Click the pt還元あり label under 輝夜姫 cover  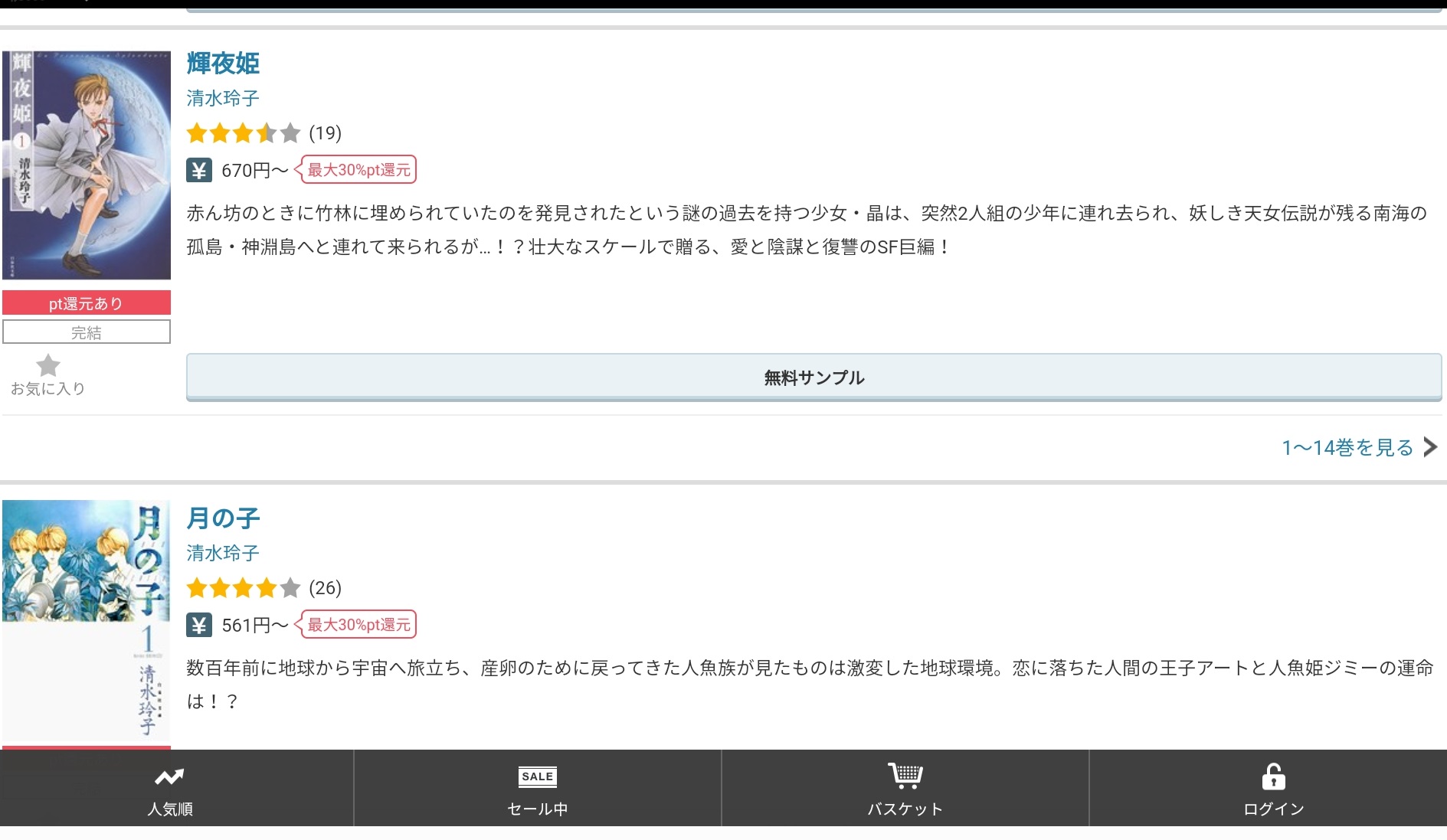pos(87,303)
